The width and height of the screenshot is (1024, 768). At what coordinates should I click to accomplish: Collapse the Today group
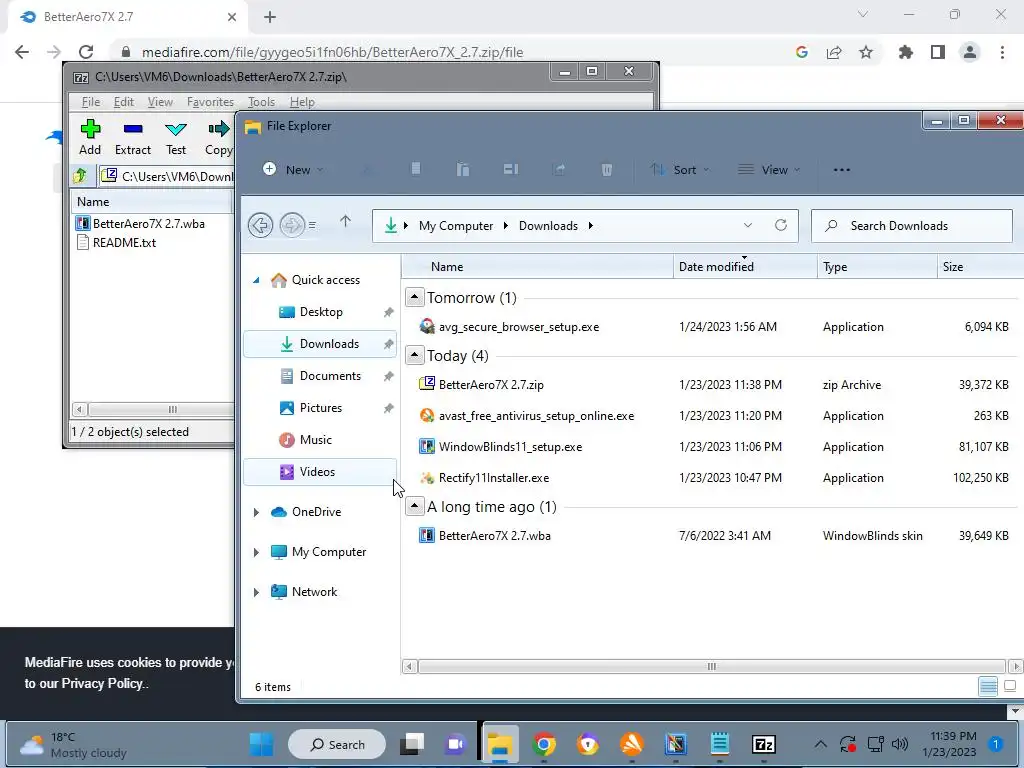pyautogui.click(x=414, y=355)
